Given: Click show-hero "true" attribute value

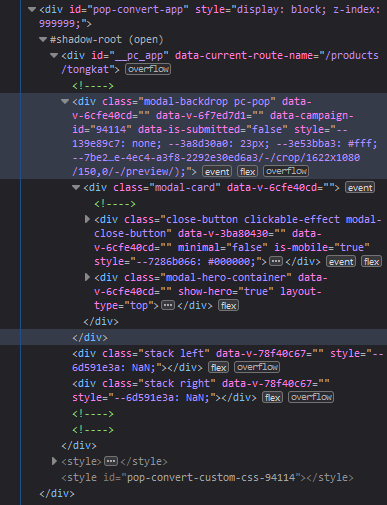Looking at the screenshot, I should [256, 291].
